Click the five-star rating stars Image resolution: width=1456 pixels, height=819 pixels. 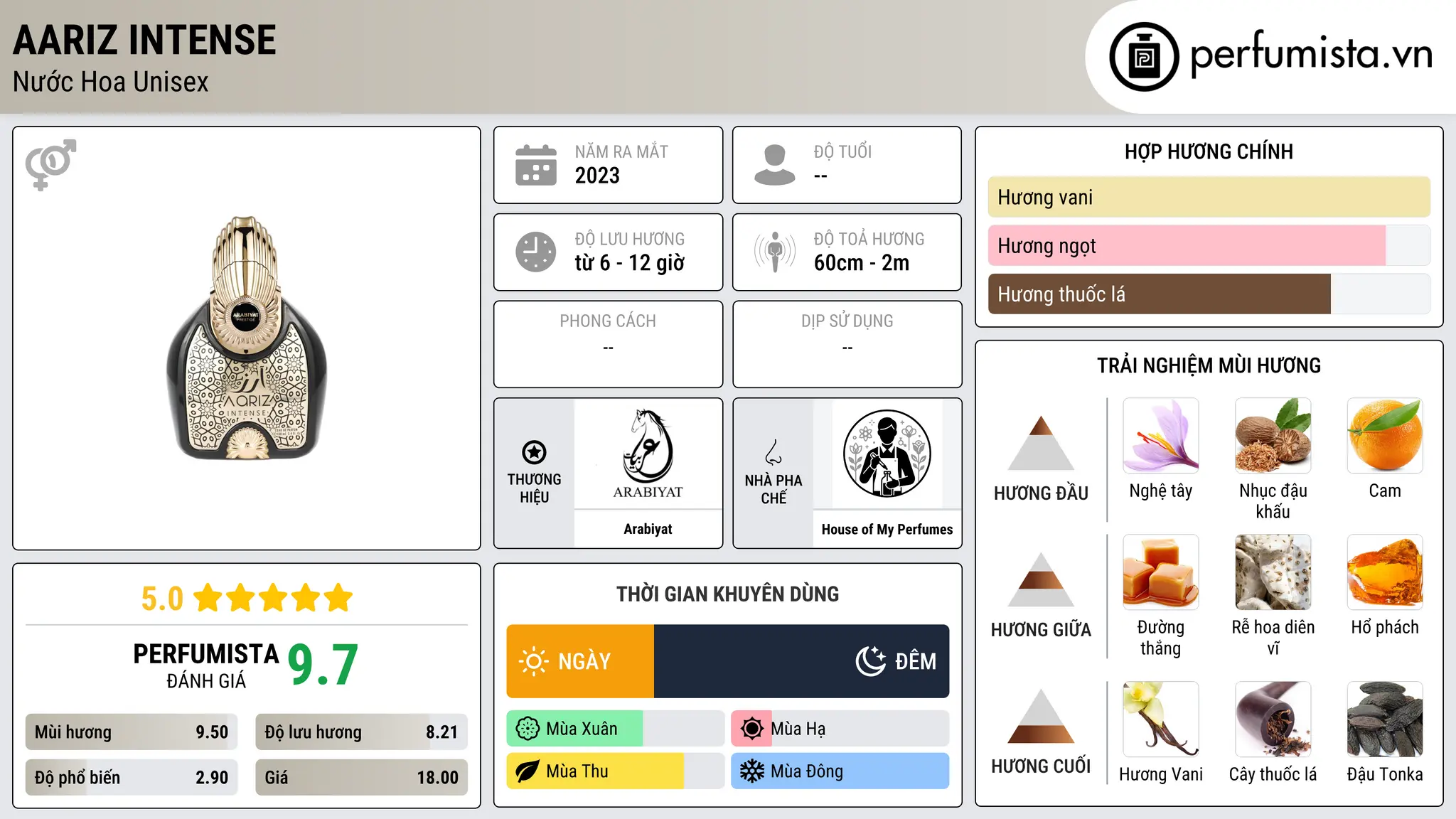tap(274, 598)
